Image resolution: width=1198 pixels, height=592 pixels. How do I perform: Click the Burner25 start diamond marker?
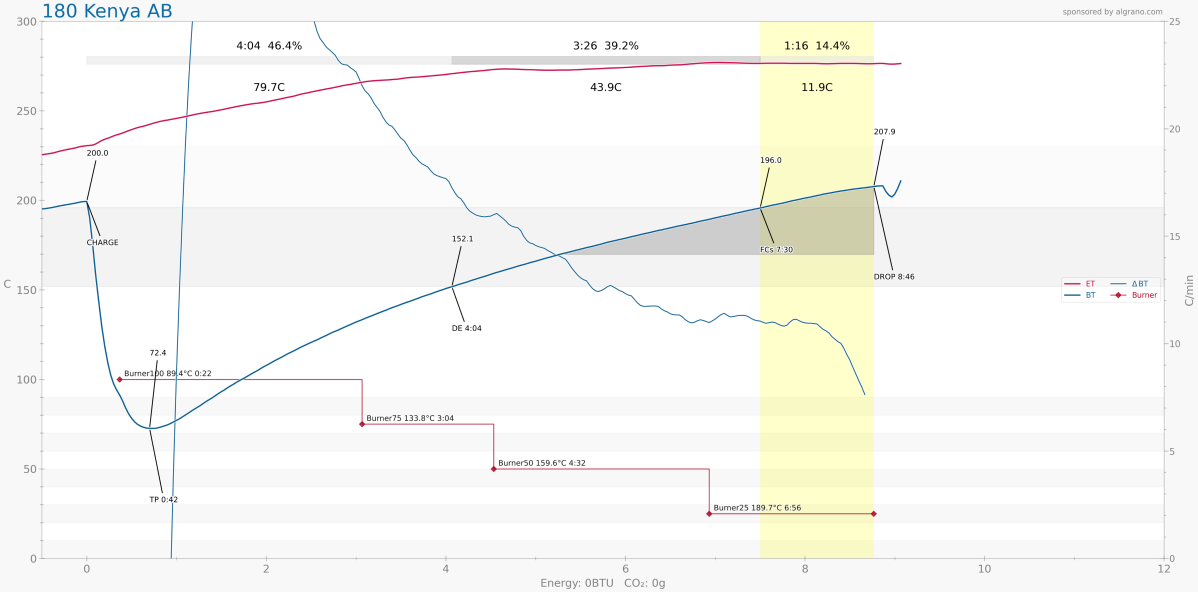709,513
